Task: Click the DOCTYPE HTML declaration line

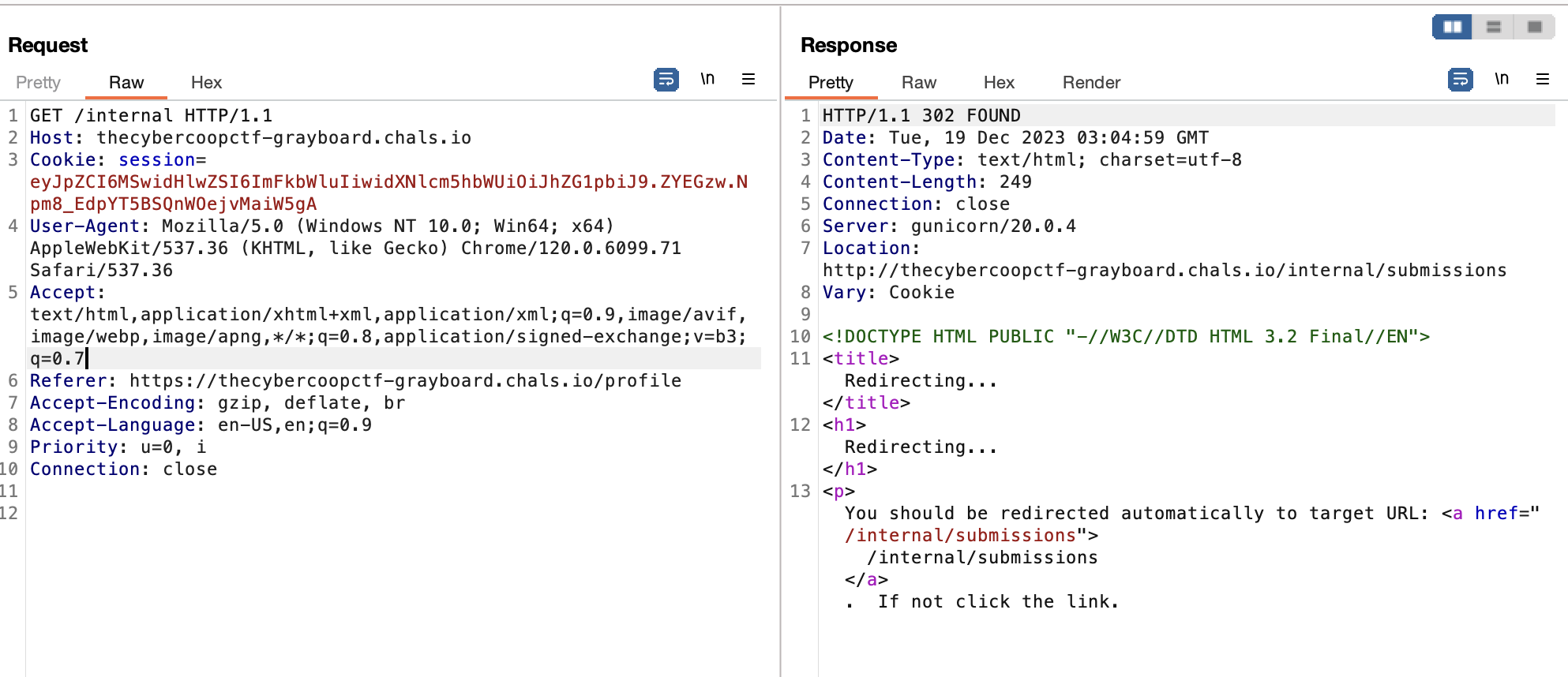Action: pos(1126,336)
